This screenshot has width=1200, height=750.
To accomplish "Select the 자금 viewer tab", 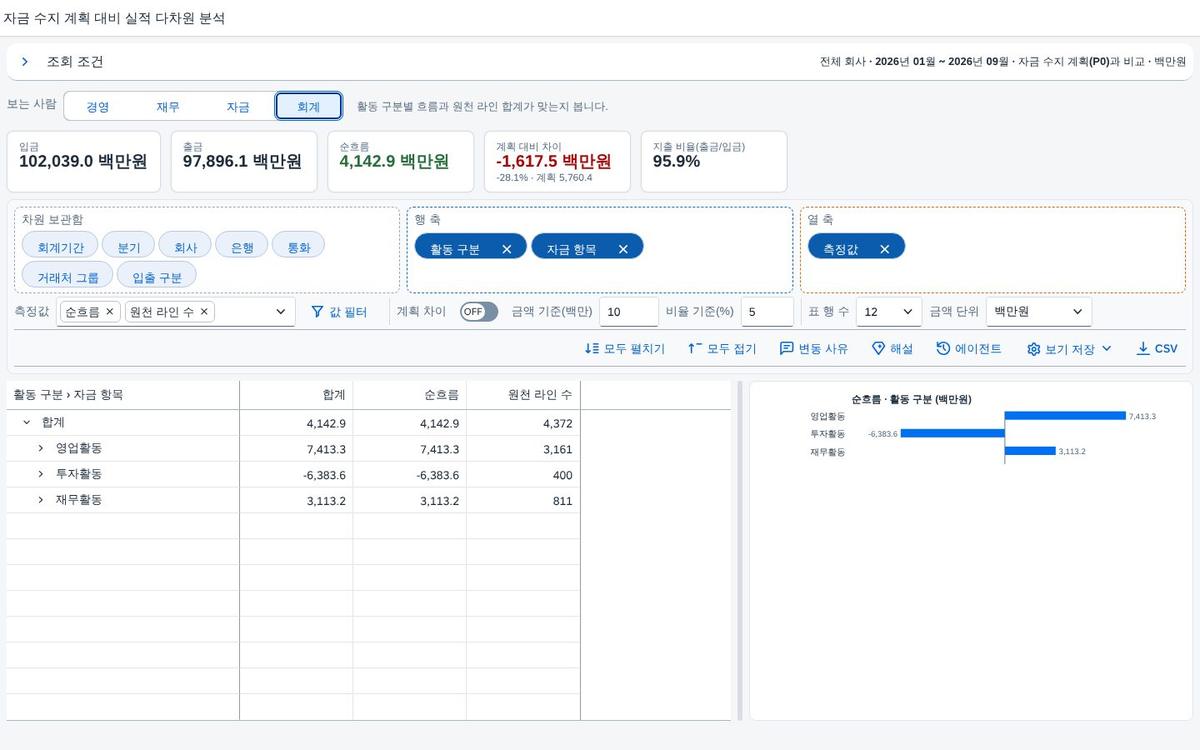I will click(238, 107).
